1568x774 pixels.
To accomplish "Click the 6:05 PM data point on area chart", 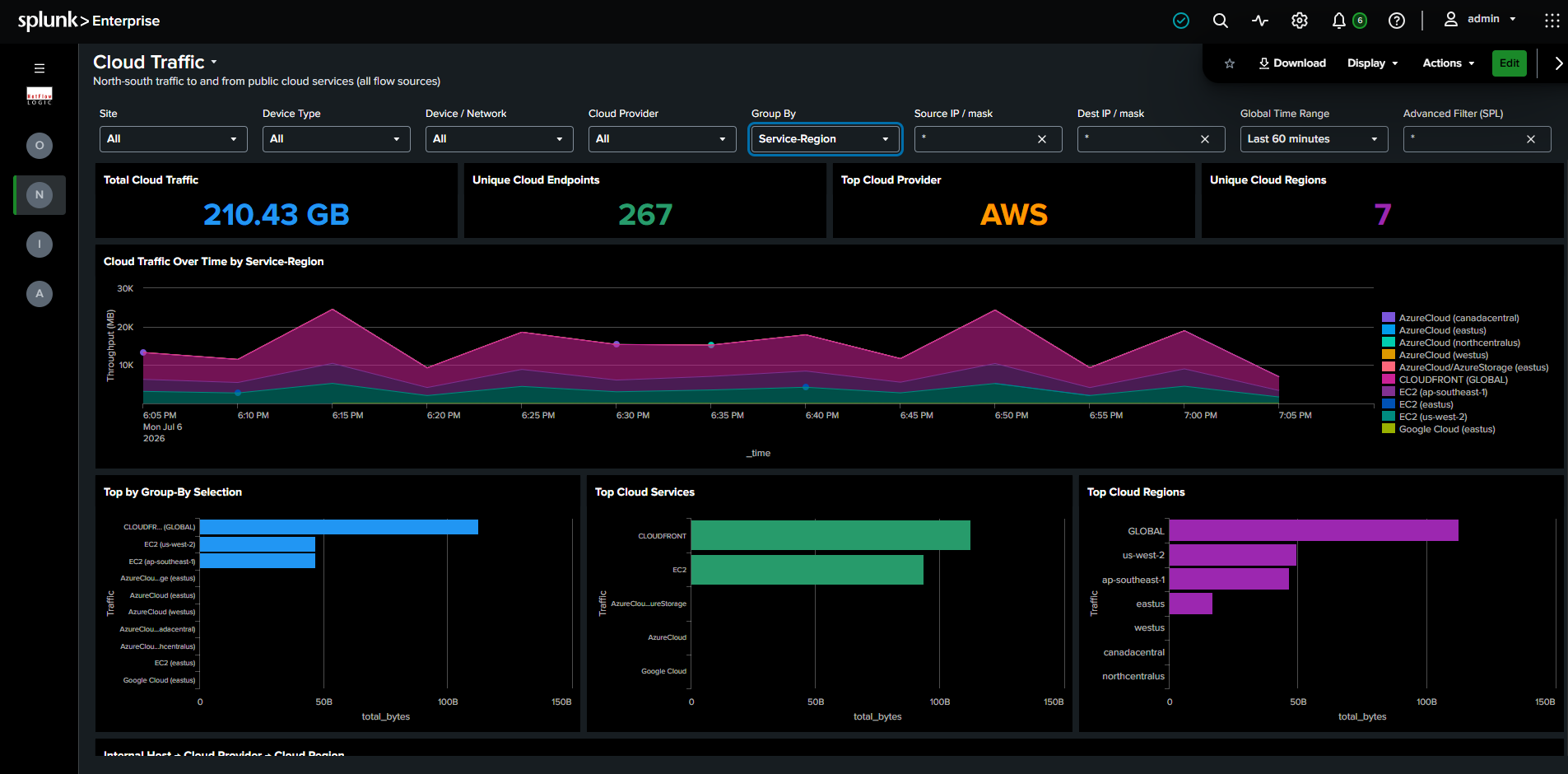I will coord(143,352).
